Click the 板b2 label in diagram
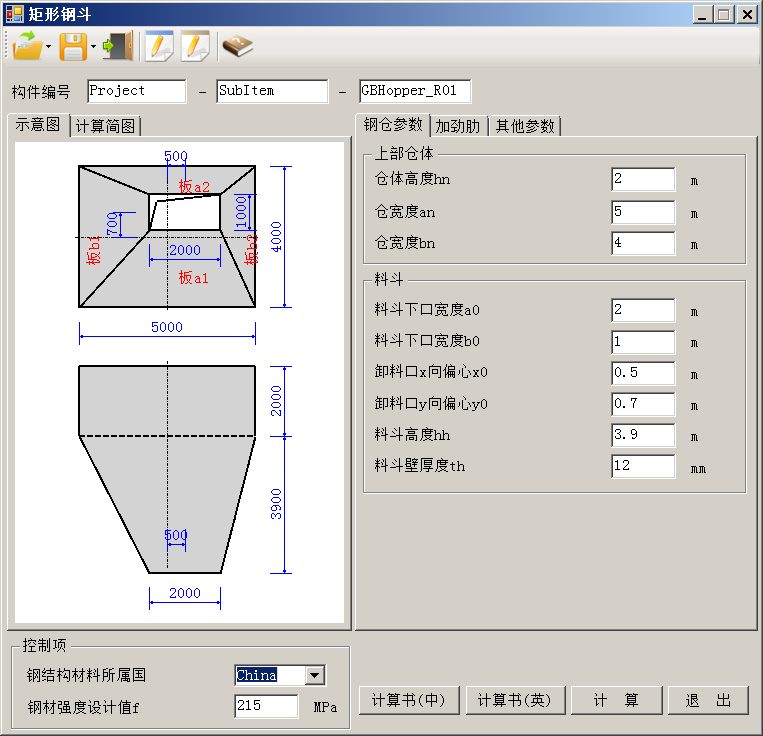The height and width of the screenshot is (736, 763). (251, 249)
